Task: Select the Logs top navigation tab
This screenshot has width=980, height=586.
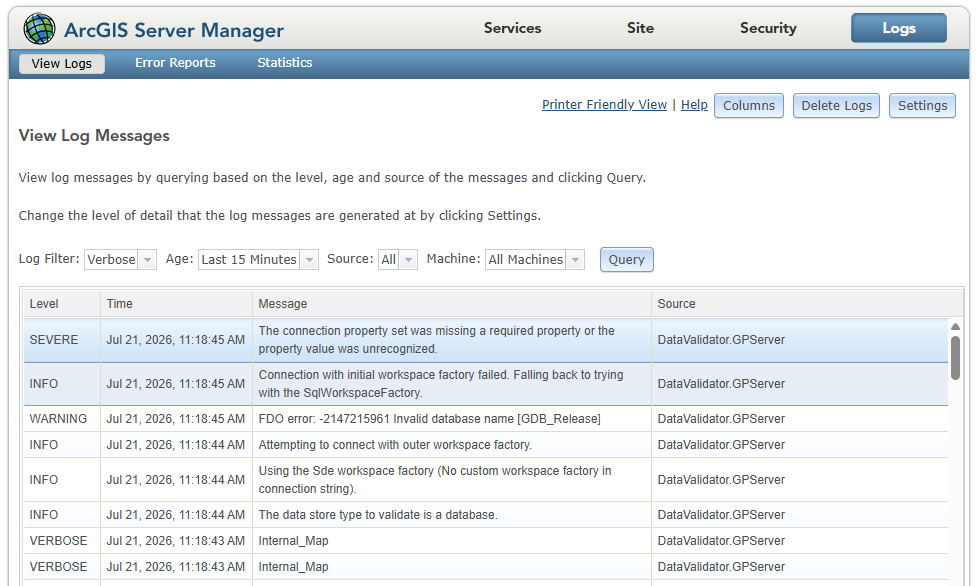Action: pos(899,28)
